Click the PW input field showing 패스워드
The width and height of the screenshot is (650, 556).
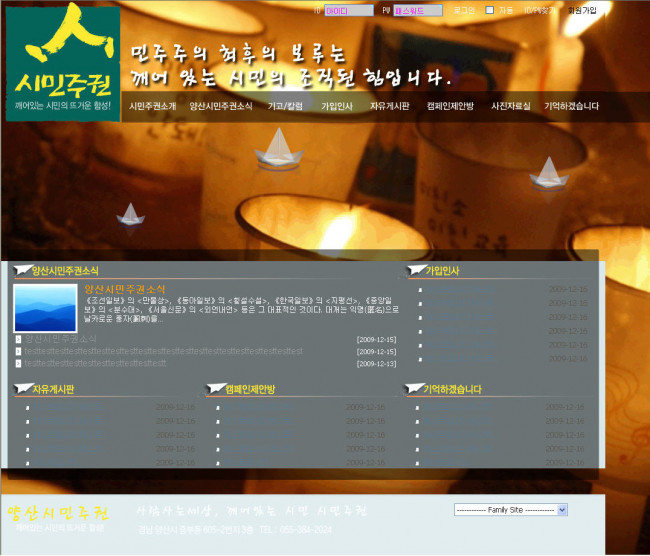click(x=418, y=10)
